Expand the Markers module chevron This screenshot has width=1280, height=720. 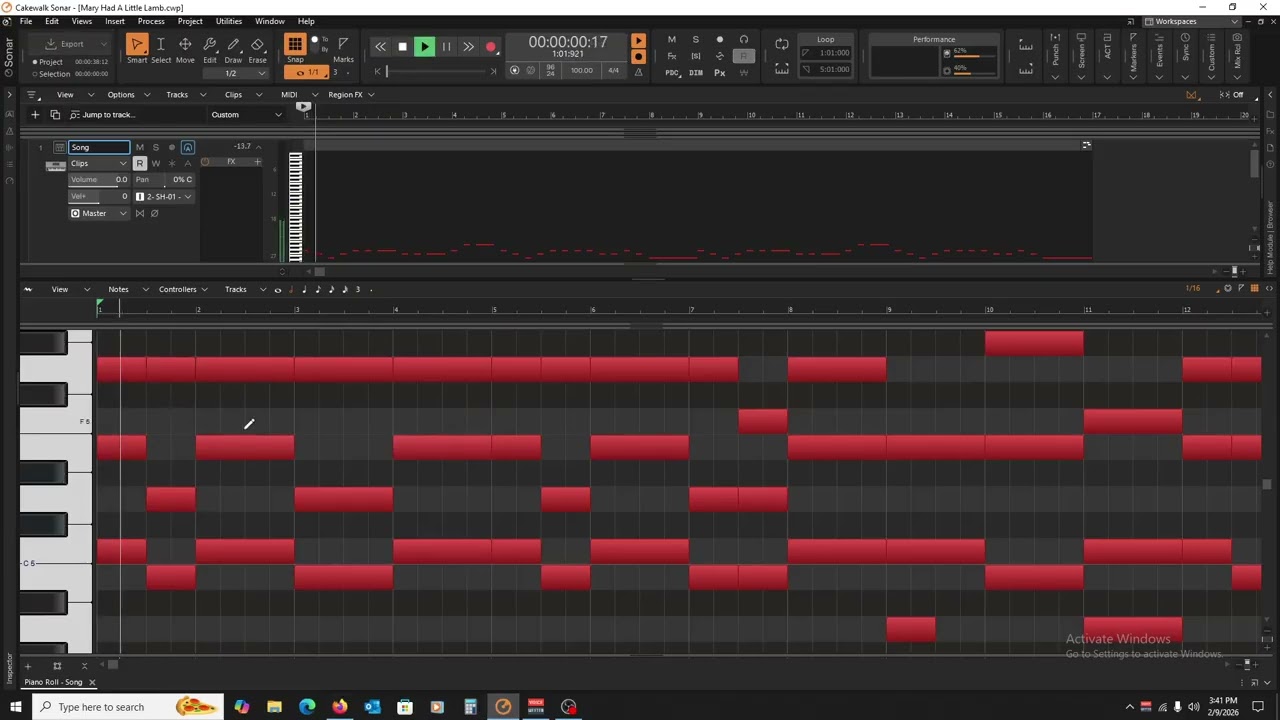click(x=1133, y=77)
